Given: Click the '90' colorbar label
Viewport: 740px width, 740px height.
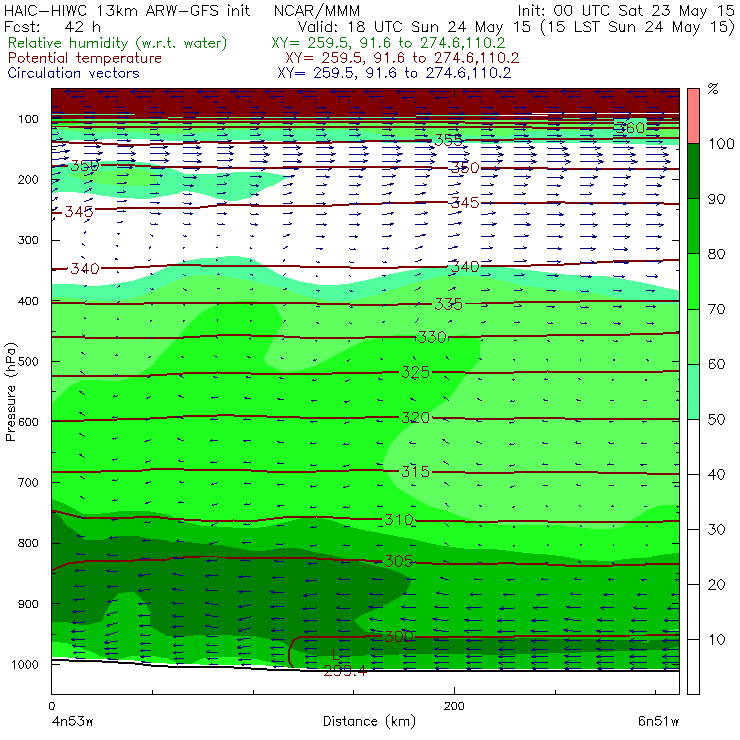Looking at the screenshot, I should tap(716, 199).
